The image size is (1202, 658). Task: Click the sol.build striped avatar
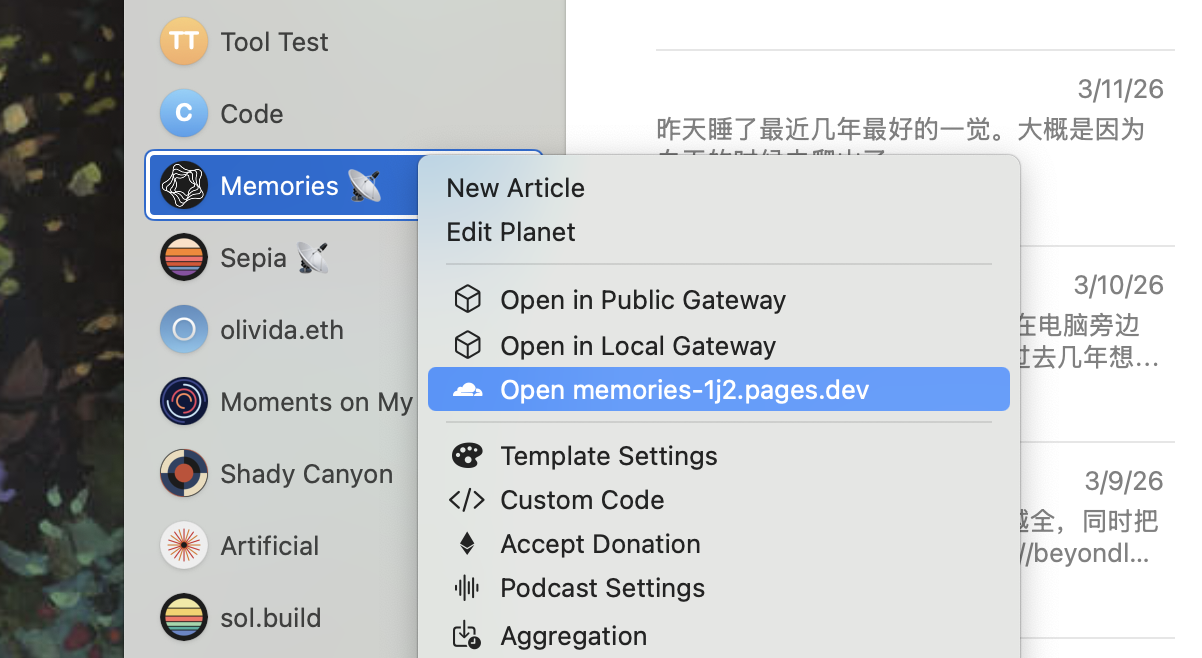[x=184, y=617]
